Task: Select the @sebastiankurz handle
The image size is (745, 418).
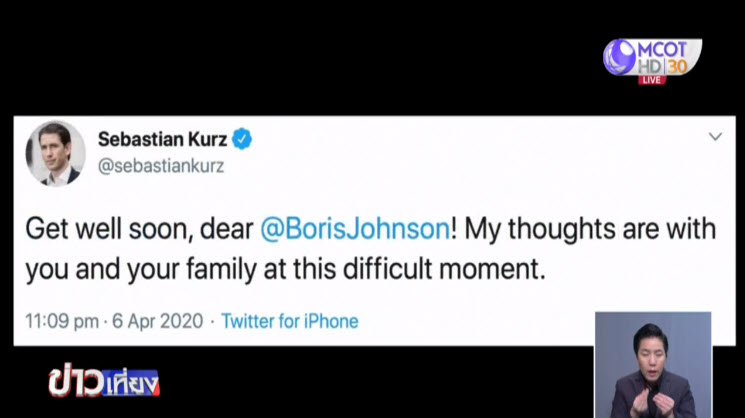Action: (160, 166)
